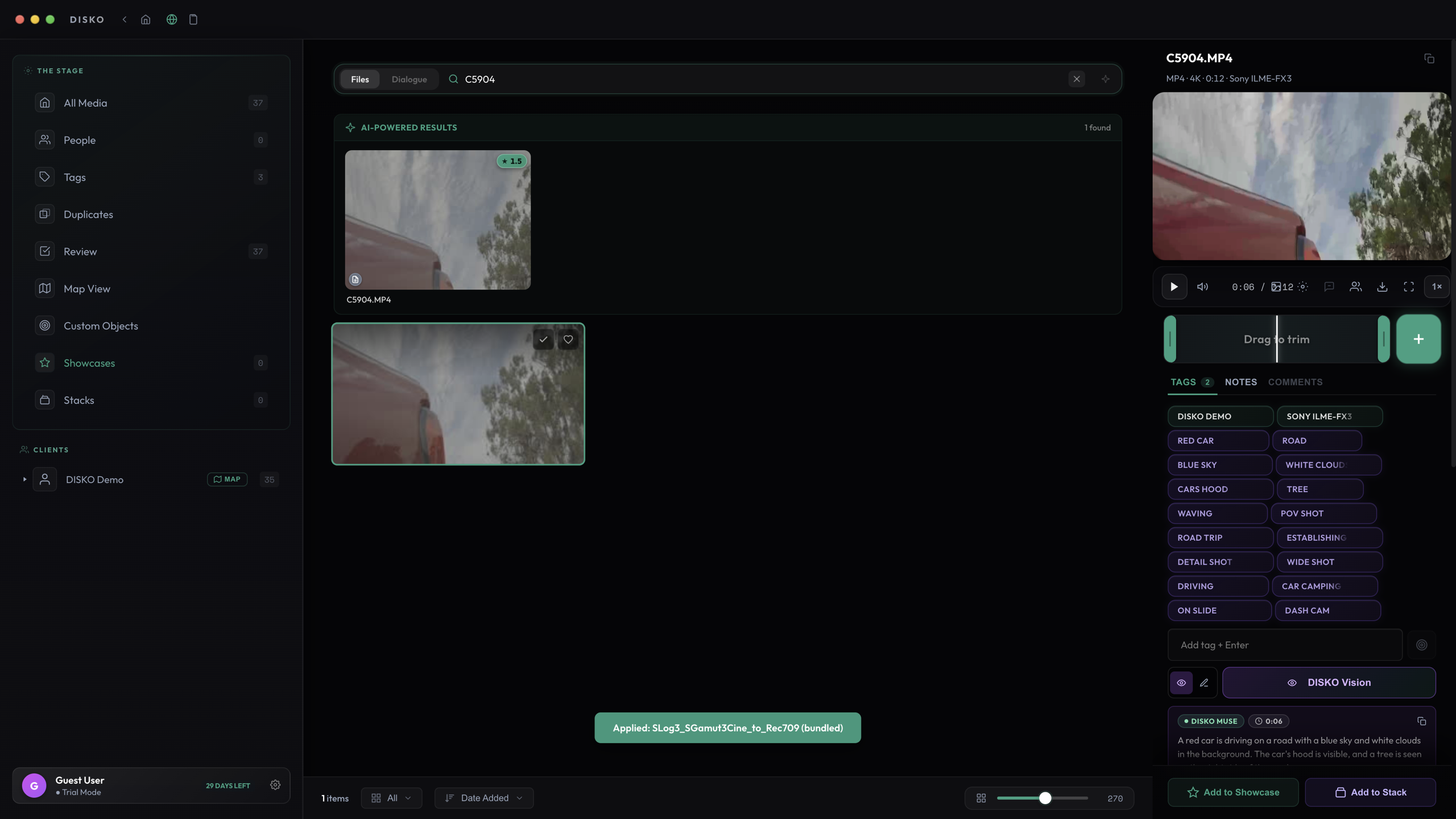
Task: Clear the C5904 search query
Action: point(1077,79)
